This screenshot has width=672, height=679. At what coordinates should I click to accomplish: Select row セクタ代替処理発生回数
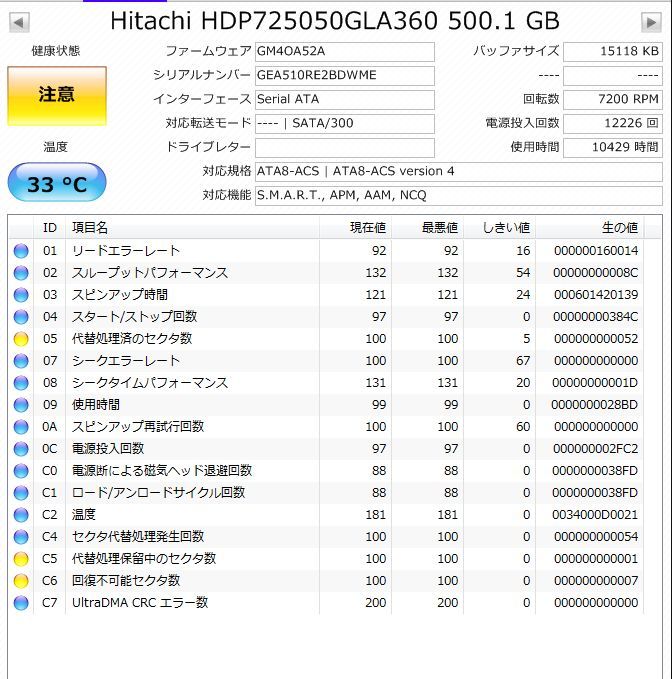326,537
